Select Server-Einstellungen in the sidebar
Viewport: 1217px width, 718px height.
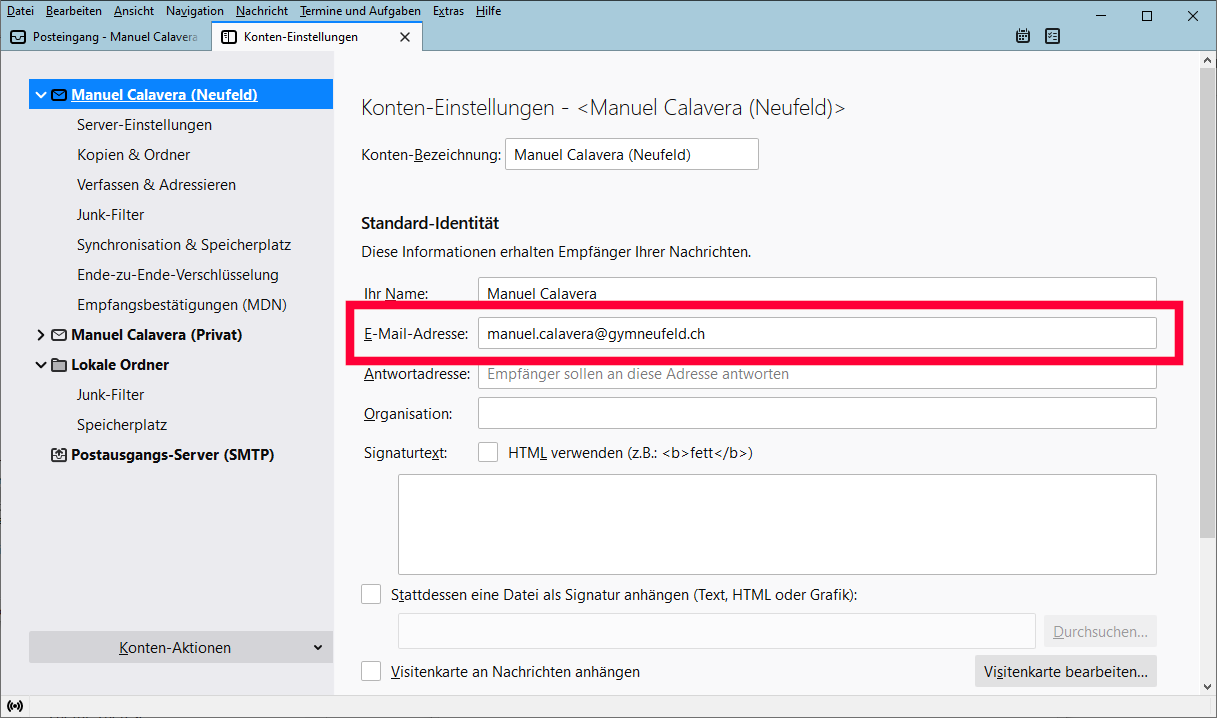pyautogui.click(x=144, y=125)
